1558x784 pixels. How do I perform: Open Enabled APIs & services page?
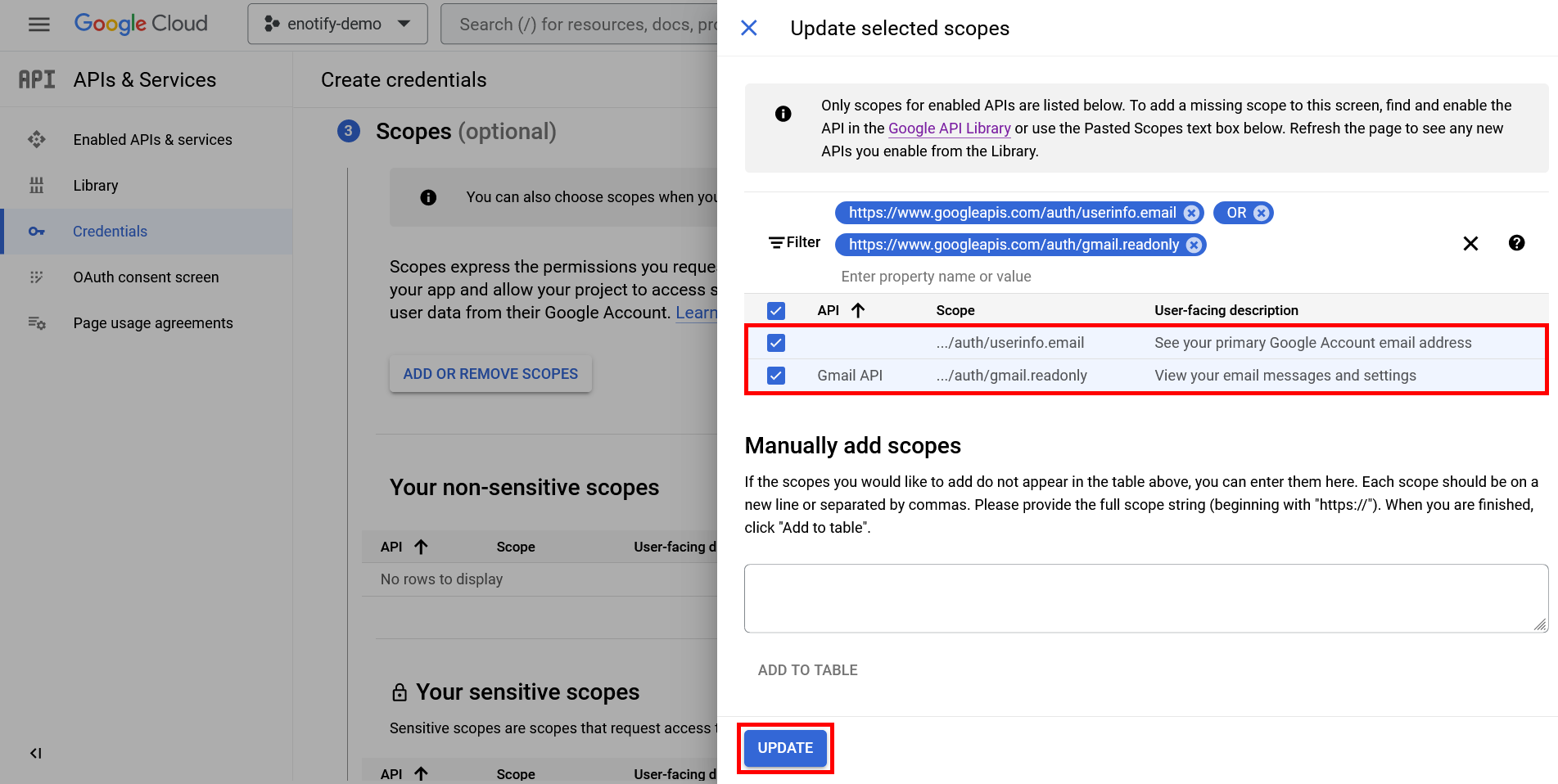point(152,140)
